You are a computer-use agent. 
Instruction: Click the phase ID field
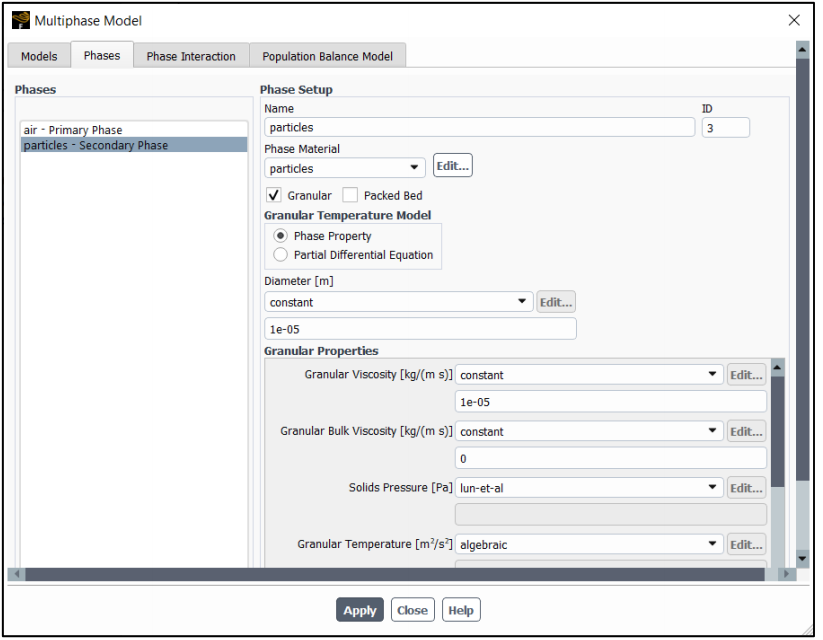click(725, 128)
